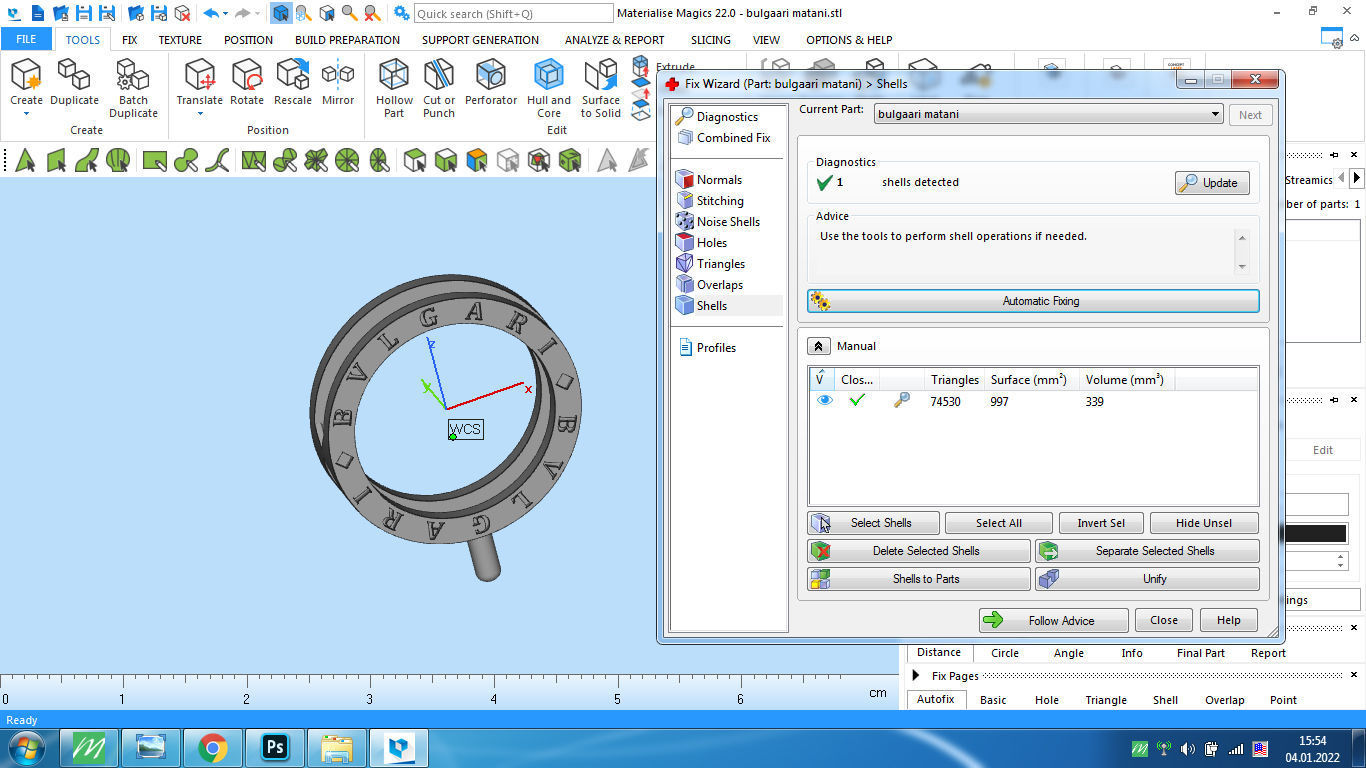Click Separate Selected Shells button
1366x768 pixels.
(x=1147, y=551)
